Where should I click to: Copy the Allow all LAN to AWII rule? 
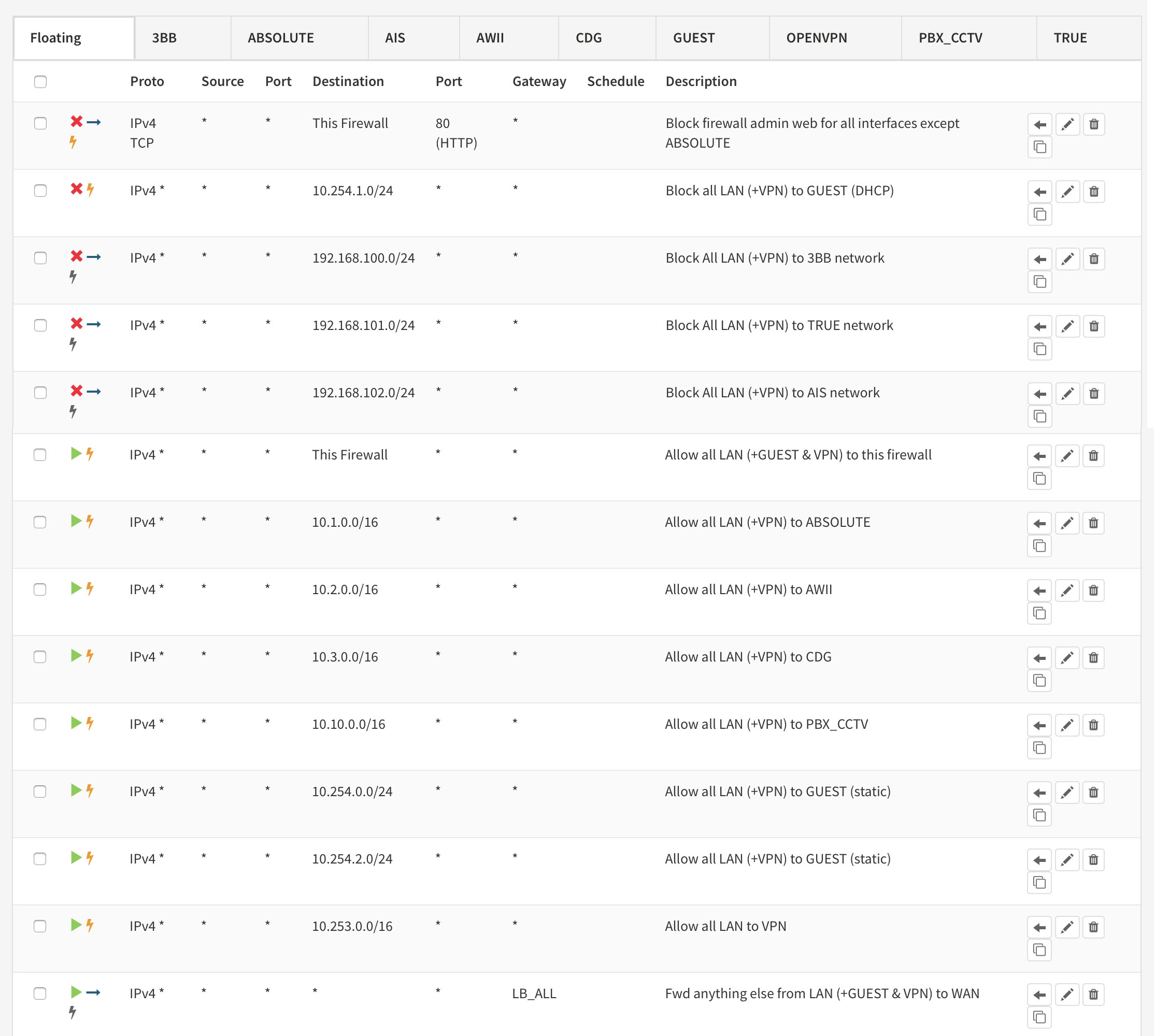(x=1039, y=613)
